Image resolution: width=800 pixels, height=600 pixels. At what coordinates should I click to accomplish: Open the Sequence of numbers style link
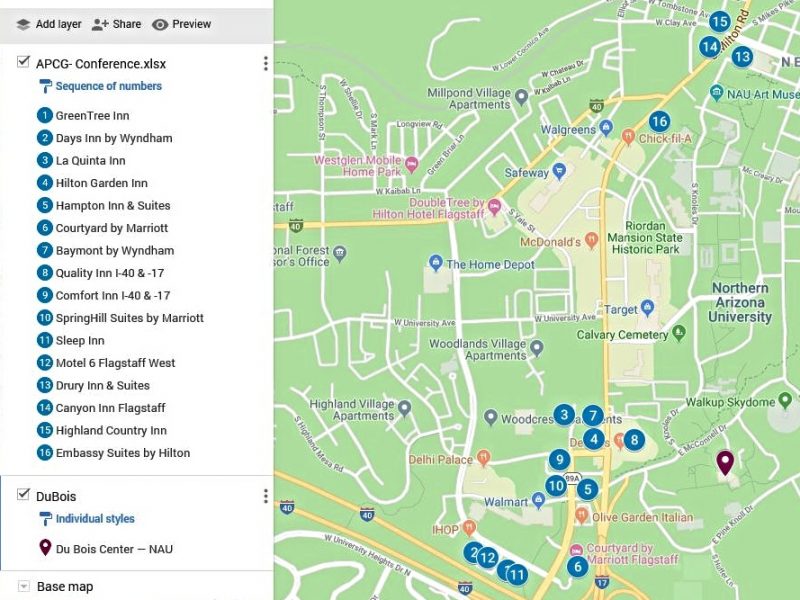click(108, 86)
